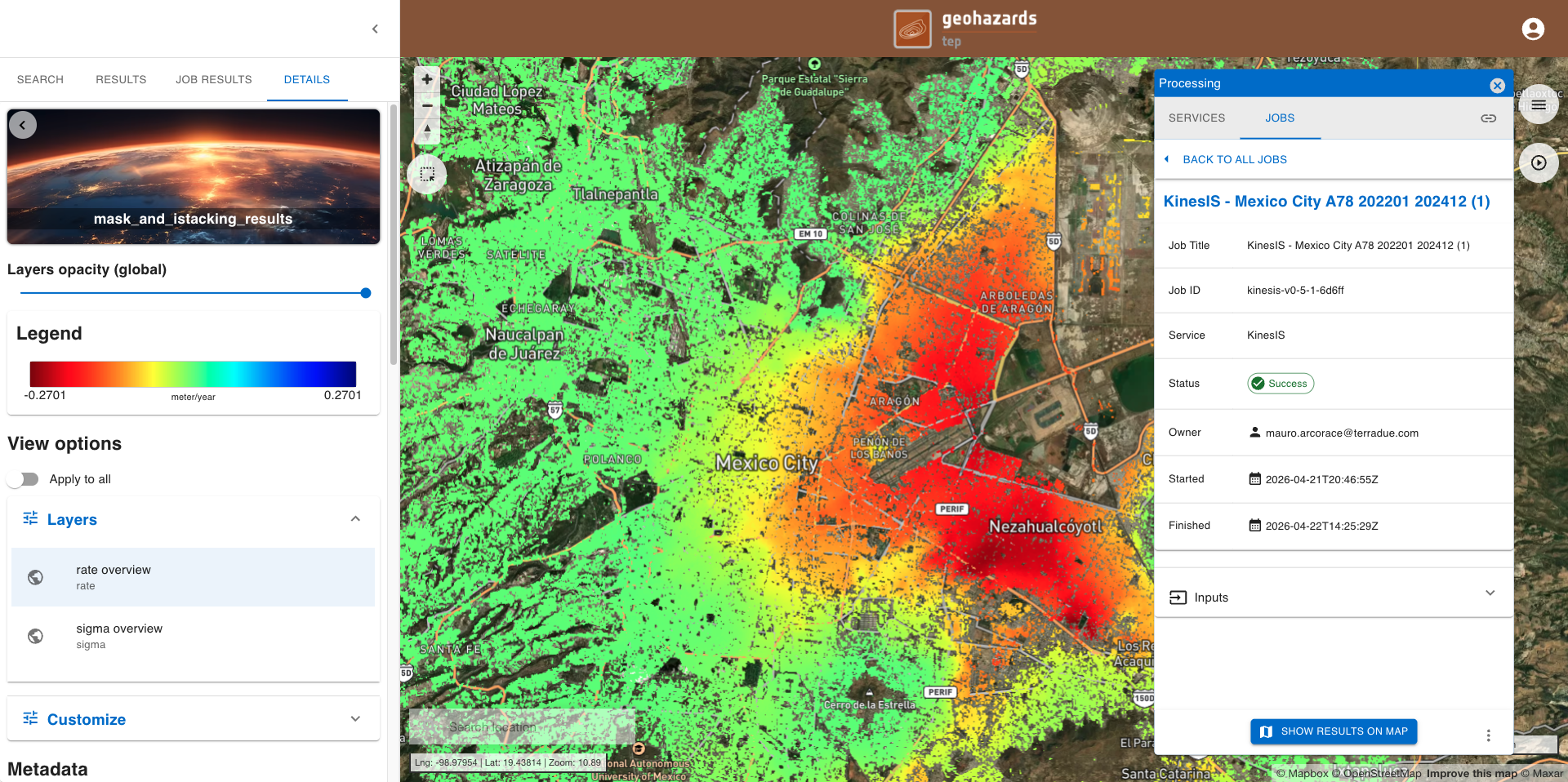This screenshot has width=1568, height=782.
Task: Collapse the Layers section
Action: [355, 519]
